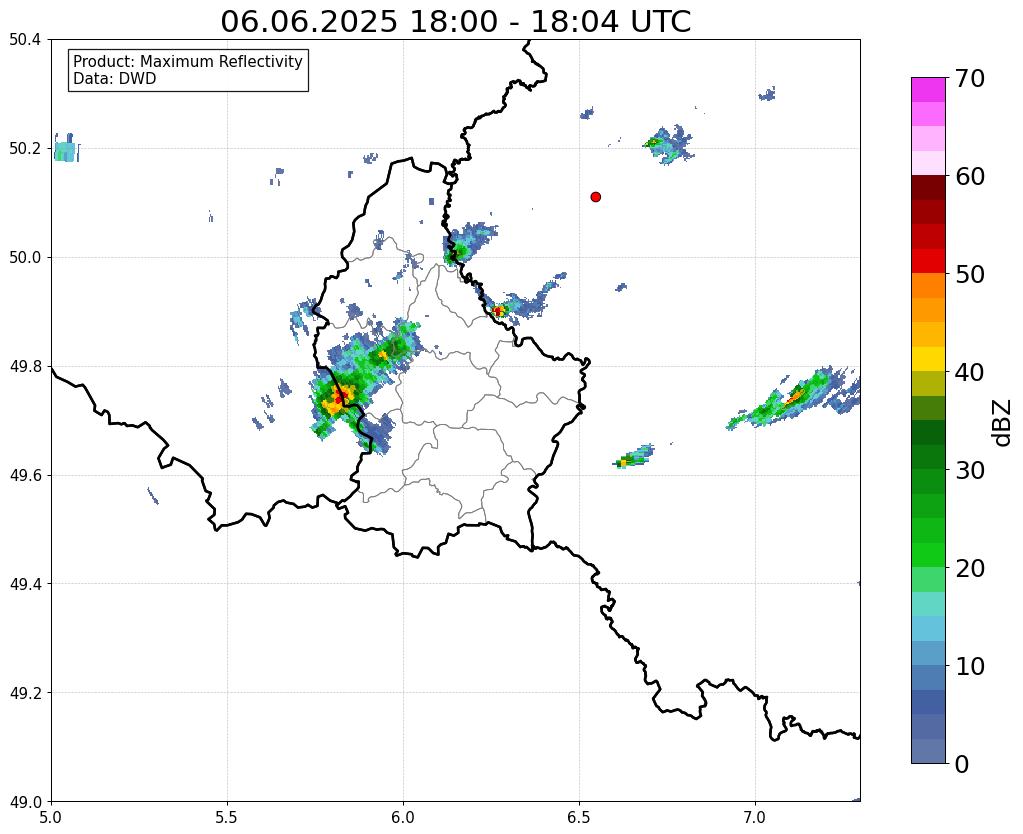Click the 30 dBZ colorbar label
Image resolution: width=1023 pixels, height=834 pixels.
click(970, 470)
